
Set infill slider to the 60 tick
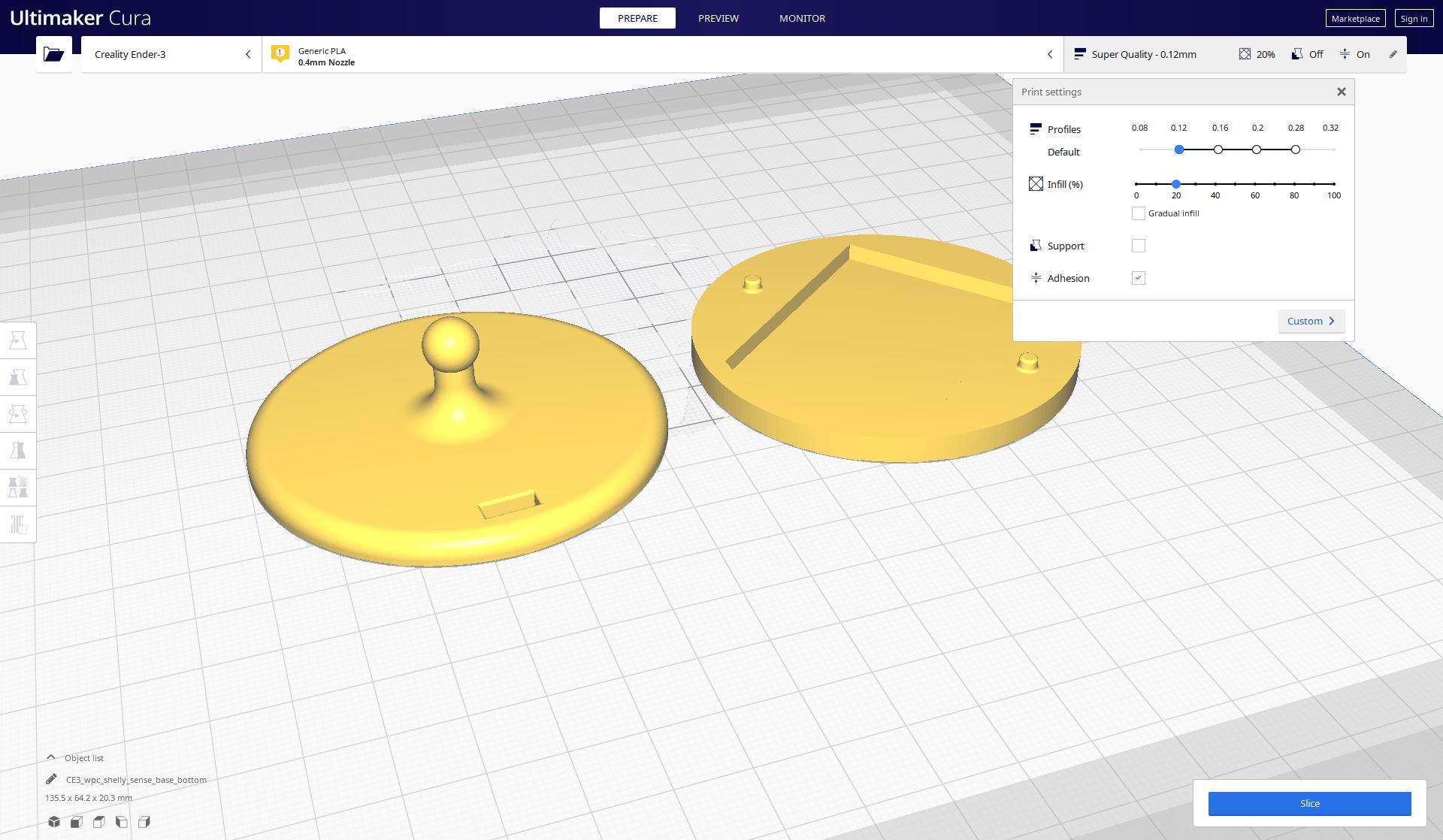point(1254,184)
